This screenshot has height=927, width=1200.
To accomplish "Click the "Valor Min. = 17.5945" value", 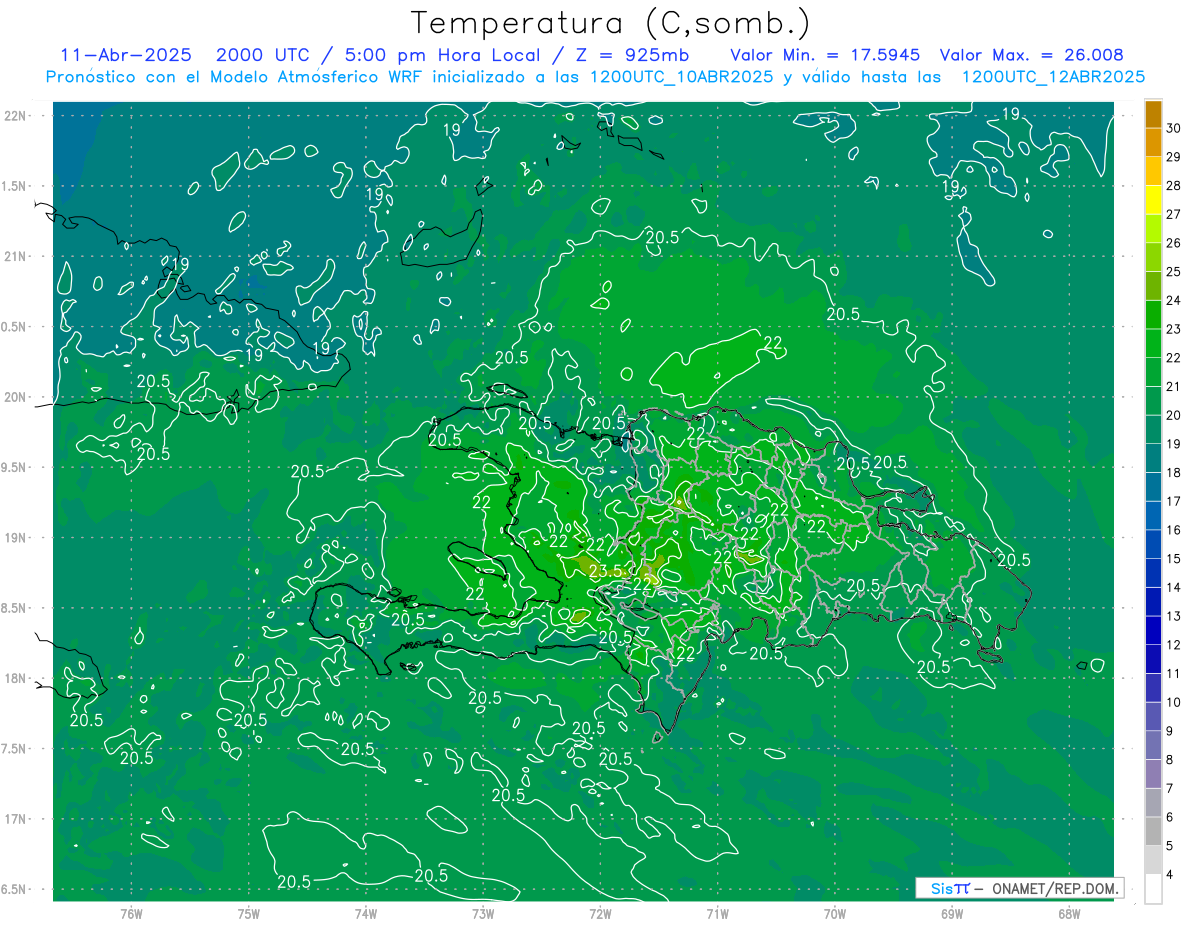I will pyautogui.click(x=823, y=55).
